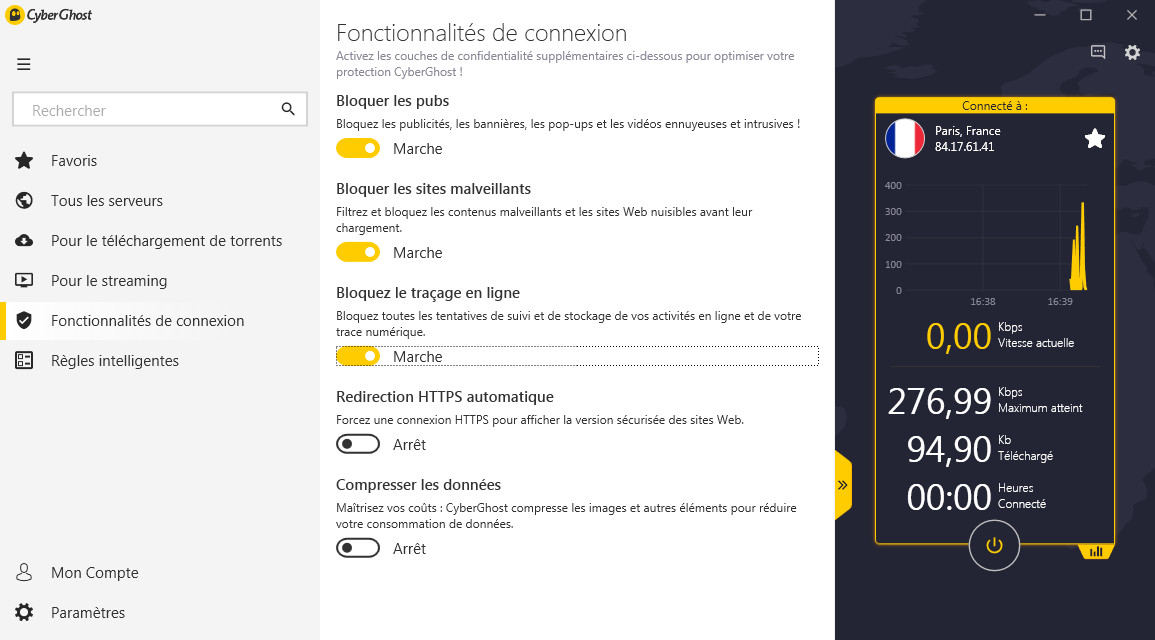Click the Rechercher search field
Image resolution: width=1155 pixels, height=640 pixels.
[160, 110]
